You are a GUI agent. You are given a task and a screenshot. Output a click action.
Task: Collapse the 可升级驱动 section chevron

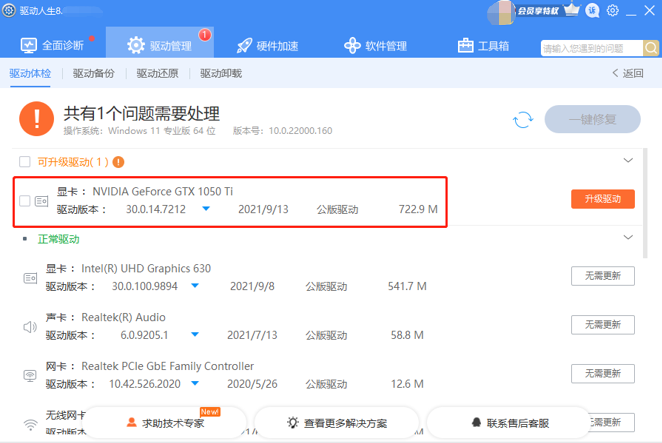pyautogui.click(x=628, y=160)
